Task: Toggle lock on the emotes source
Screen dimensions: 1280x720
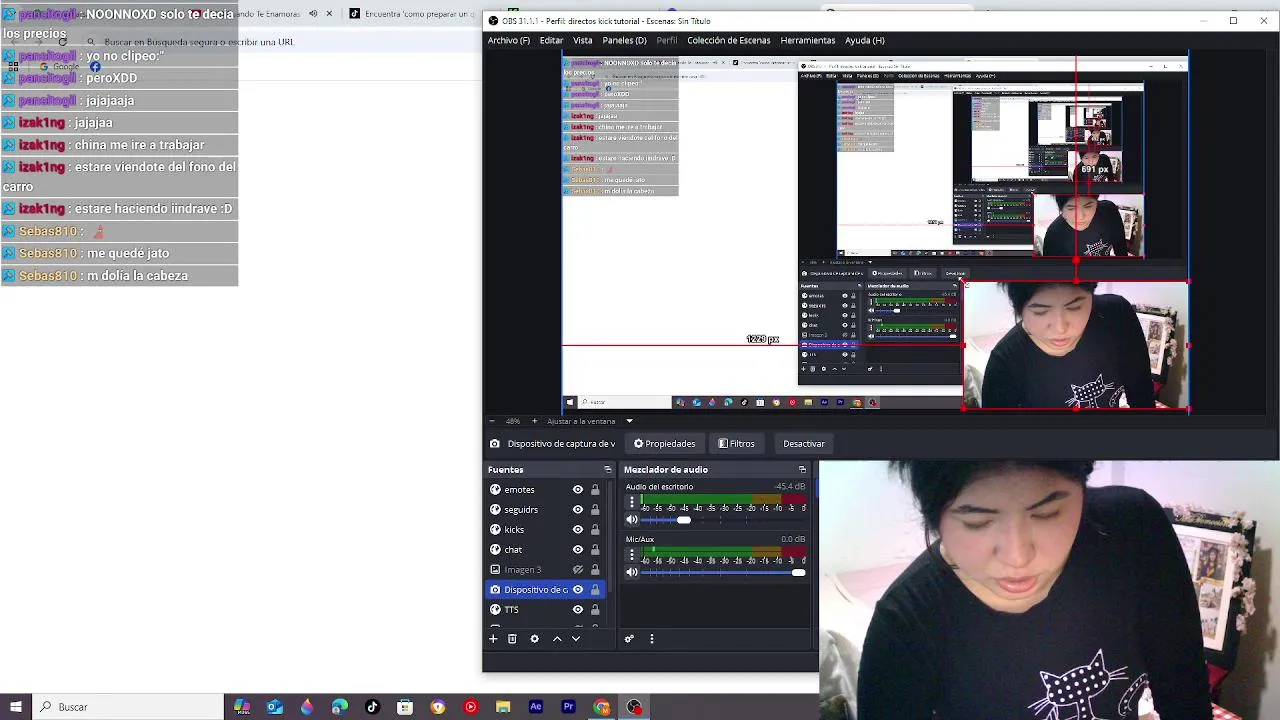Action: [595, 490]
